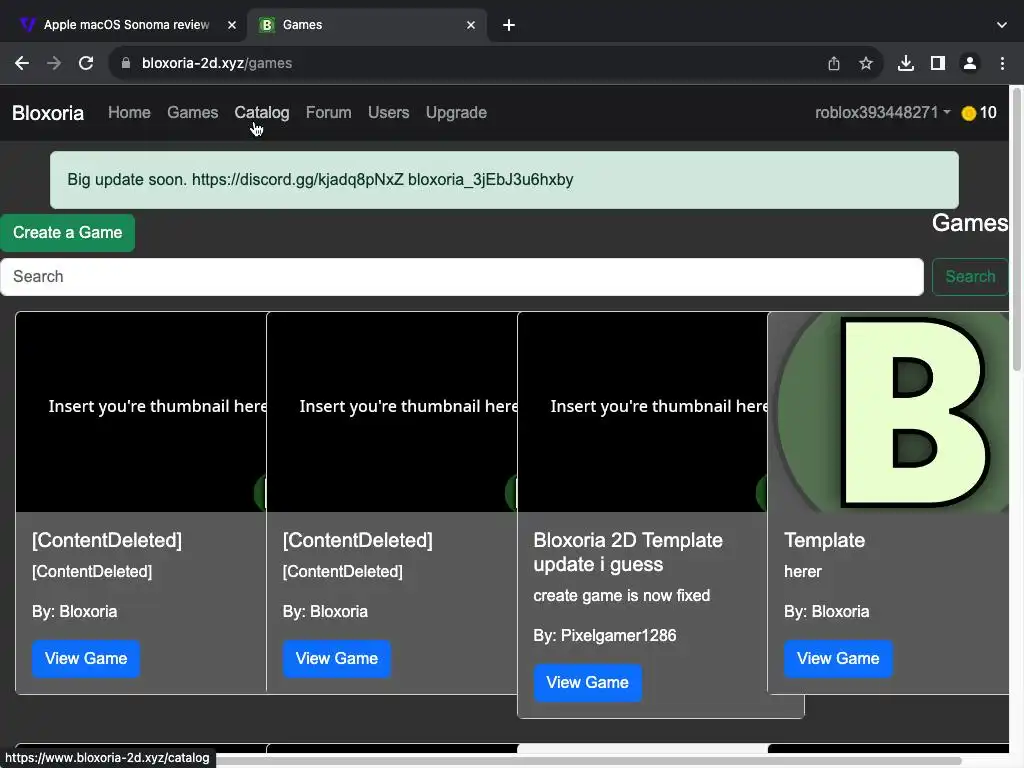Open the Chrome three-dot menu
Viewport: 1024px width, 768px height.
click(1002, 63)
